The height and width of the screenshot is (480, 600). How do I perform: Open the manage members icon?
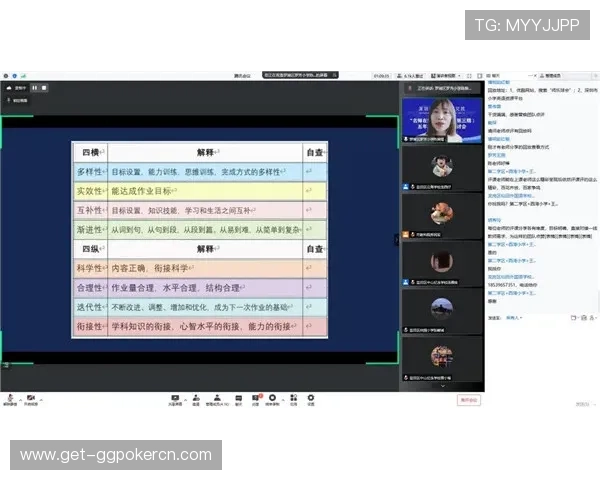[217, 400]
